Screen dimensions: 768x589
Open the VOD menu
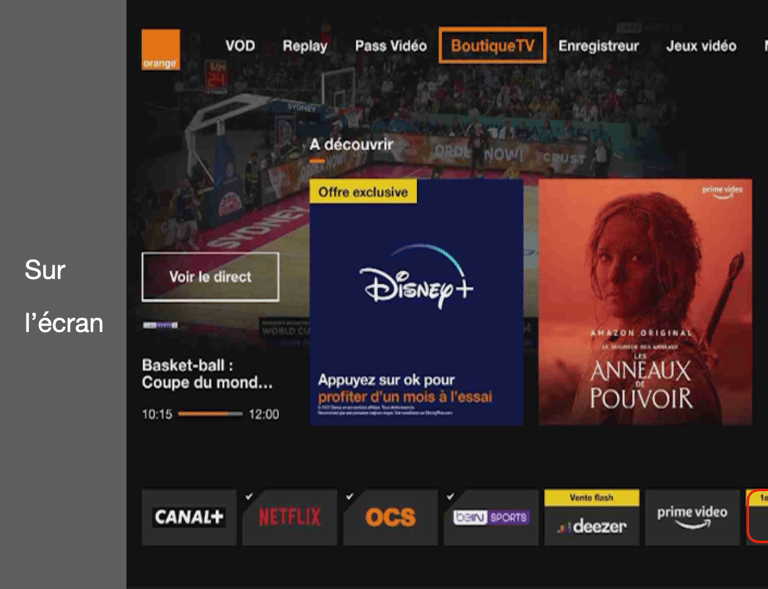pos(240,46)
